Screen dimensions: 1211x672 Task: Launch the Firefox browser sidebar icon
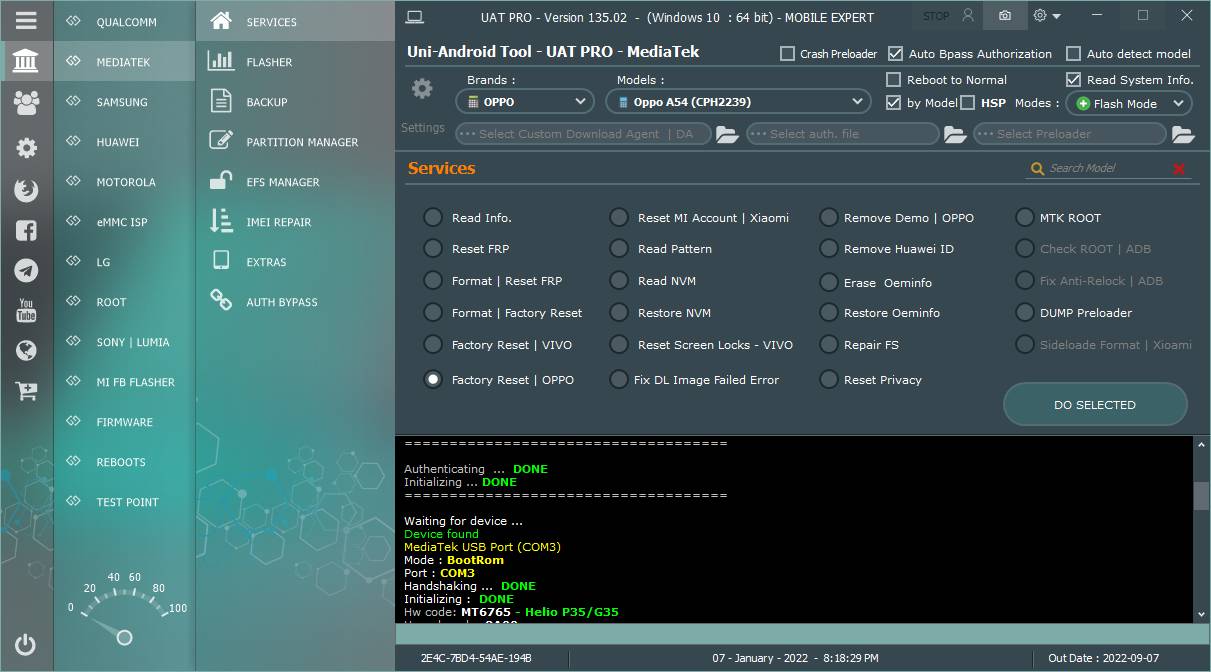point(26,190)
